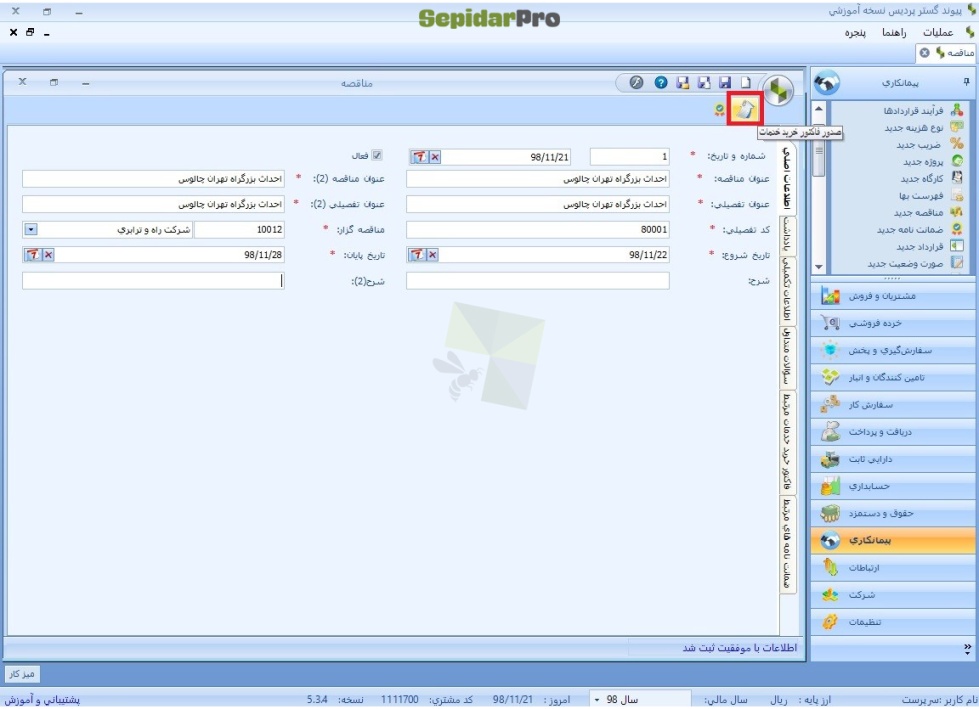Click the save-and-new icon with the yellow sheet
This screenshot has width=979, height=709.
point(682,82)
